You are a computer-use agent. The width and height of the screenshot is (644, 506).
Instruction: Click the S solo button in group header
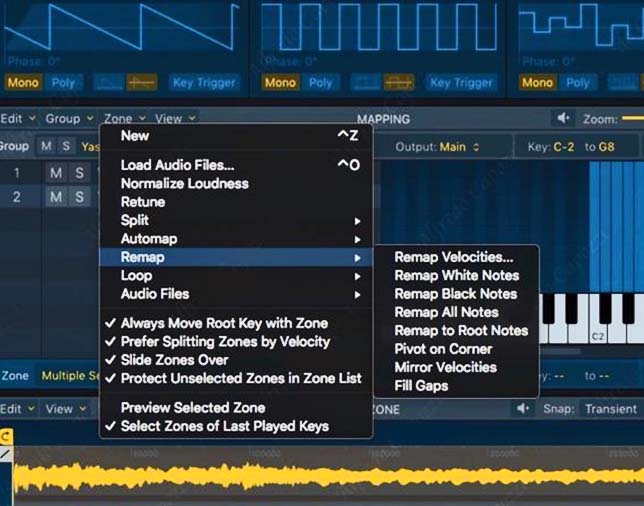(66, 146)
